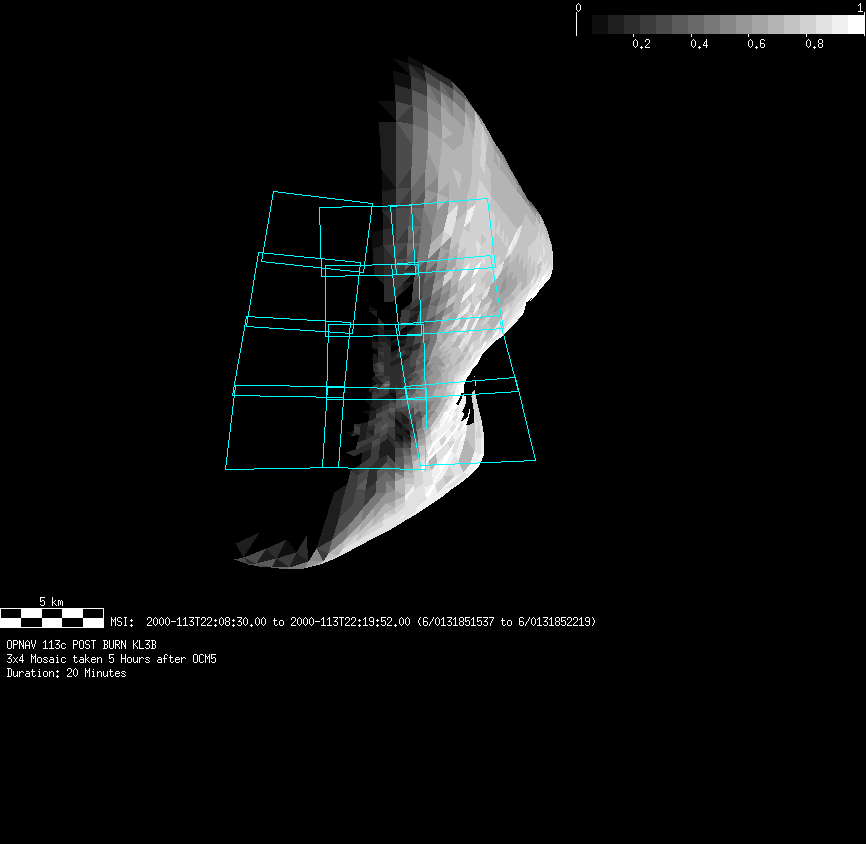
Task: Click the 0.8 label on the grayscale legend
Action: coord(815,44)
